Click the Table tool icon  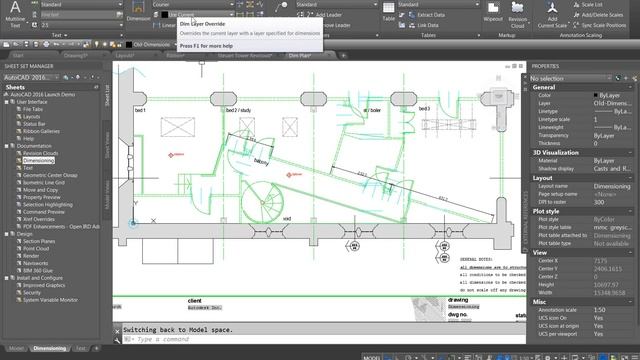[x=388, y=11]
